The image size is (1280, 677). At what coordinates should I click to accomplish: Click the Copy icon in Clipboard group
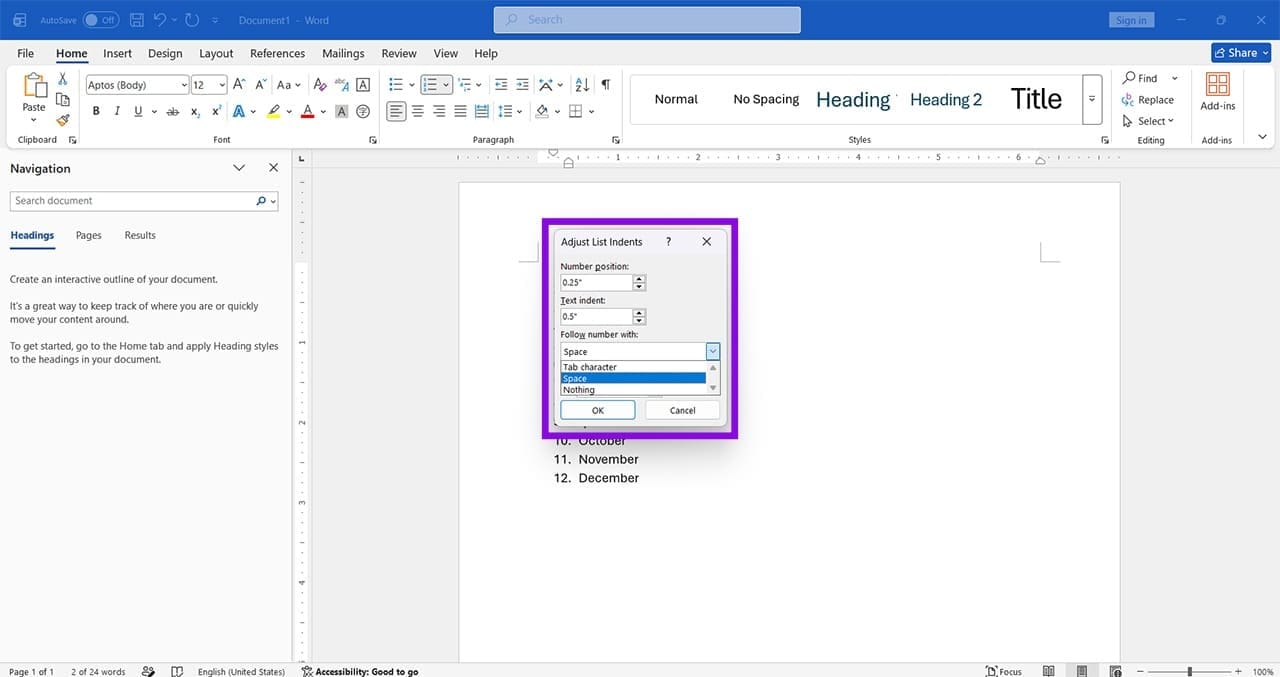(x=63, y=99)
